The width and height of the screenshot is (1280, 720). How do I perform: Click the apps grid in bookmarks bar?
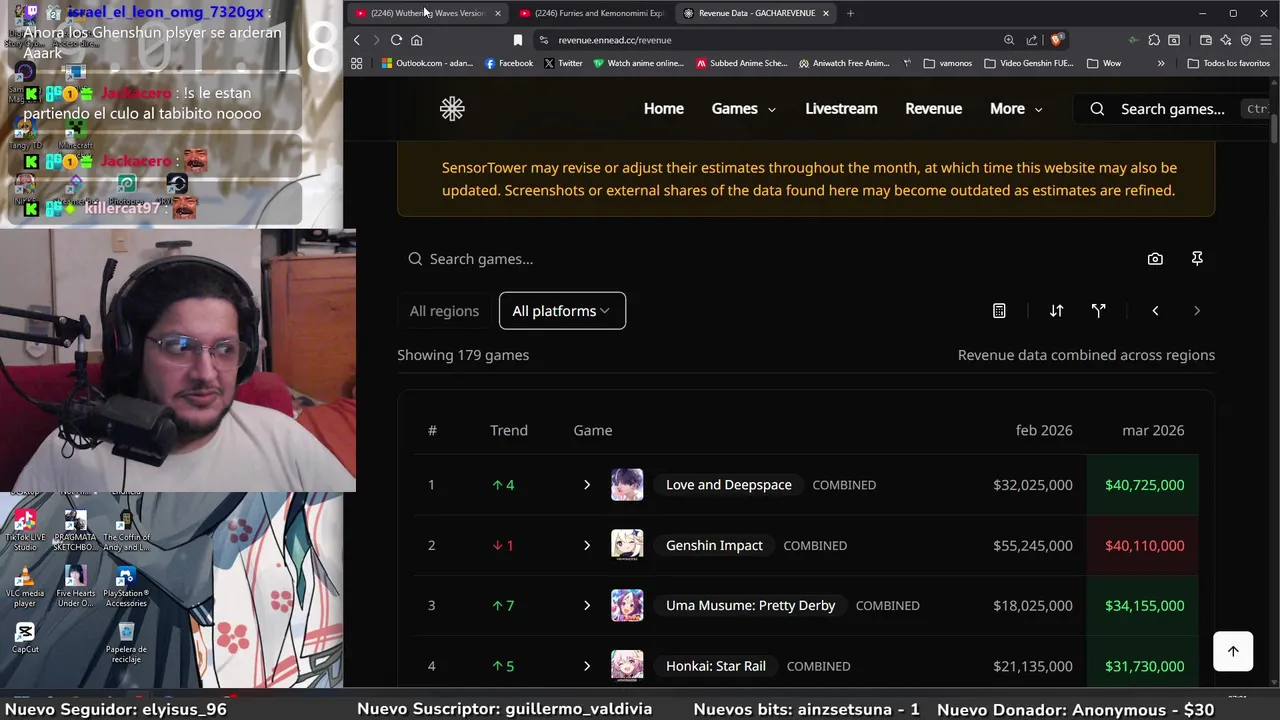point(357,63)
